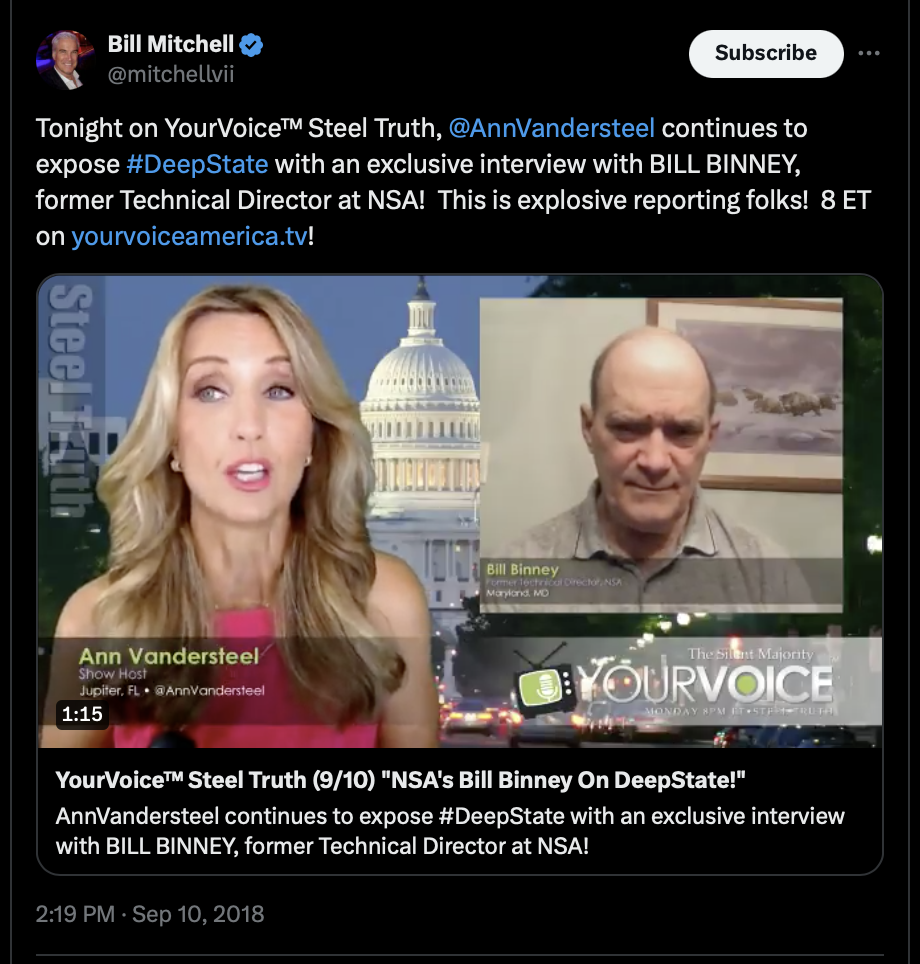The height and width of the screenshot is (964, 920).
Task: Click the Bill Binney inset video frame
Action: 661,456
